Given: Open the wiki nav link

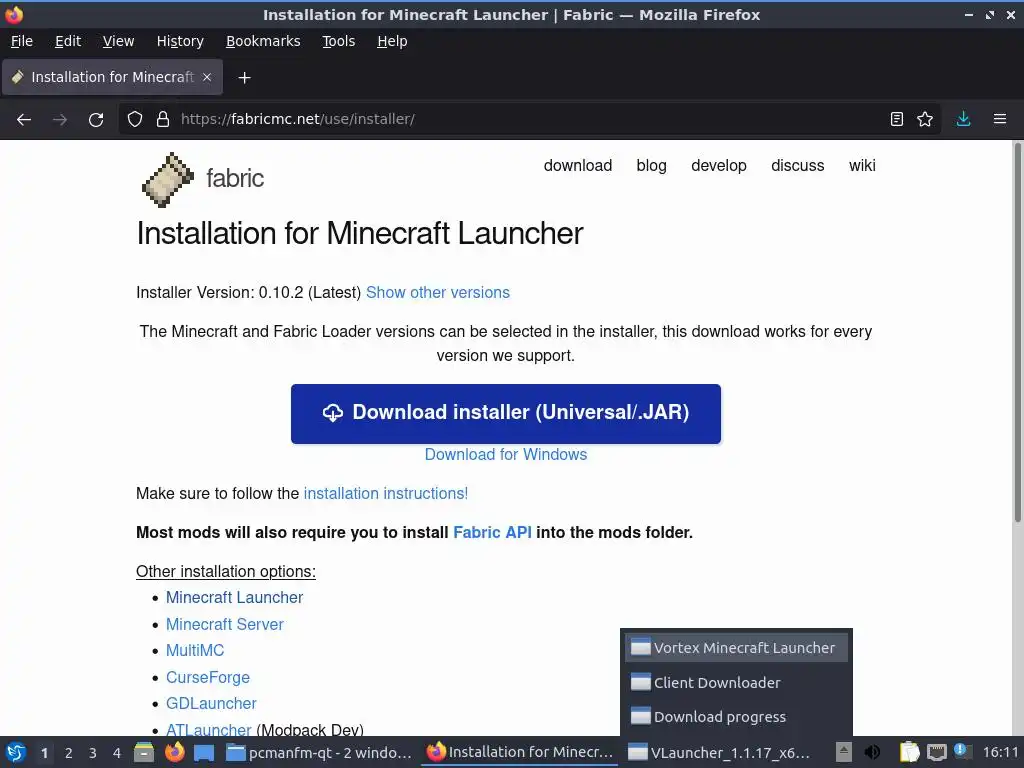Looking at the screenshot, I should [862, 166].
